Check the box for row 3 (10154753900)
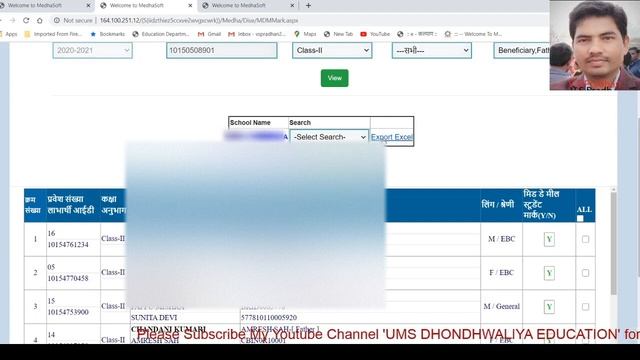 coord(585,307)
